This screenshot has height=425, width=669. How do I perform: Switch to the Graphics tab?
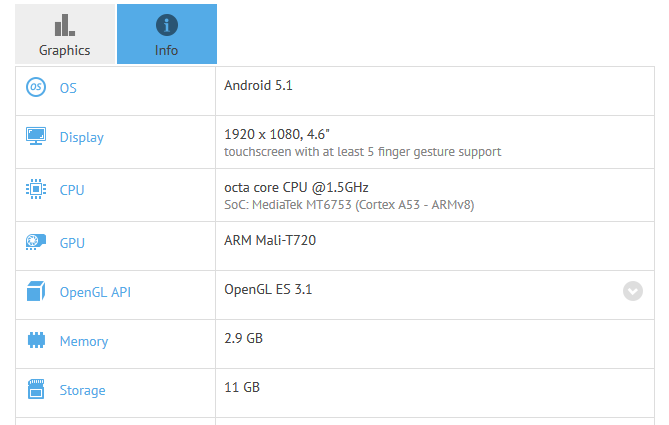click(x=65, y=35)
